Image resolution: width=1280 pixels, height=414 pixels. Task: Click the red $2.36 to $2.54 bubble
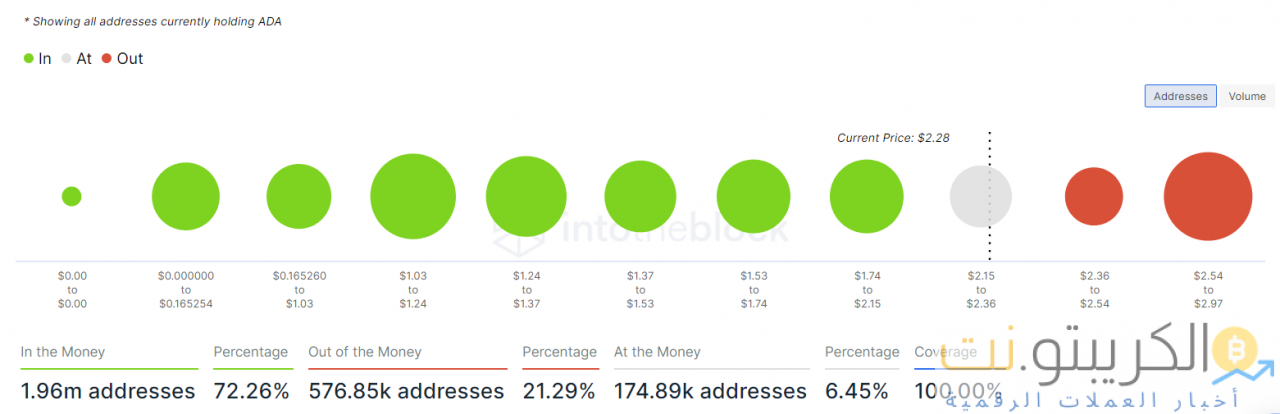[1094, 196]
